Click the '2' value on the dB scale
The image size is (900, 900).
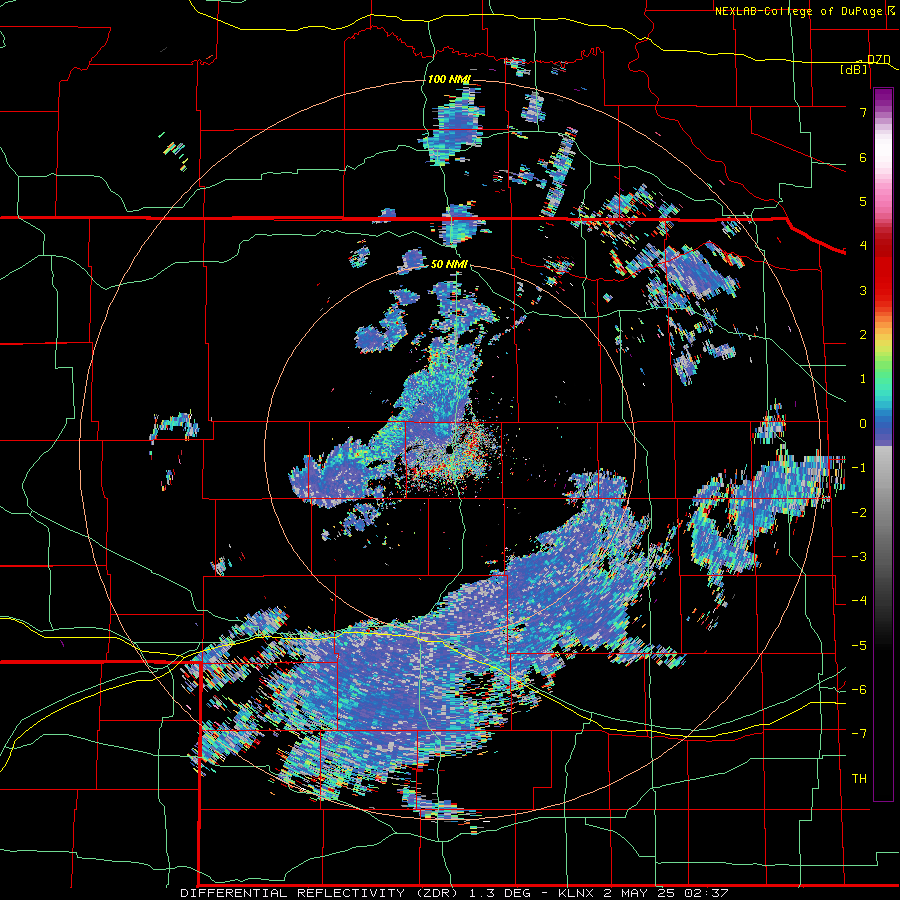pos(863,335)
